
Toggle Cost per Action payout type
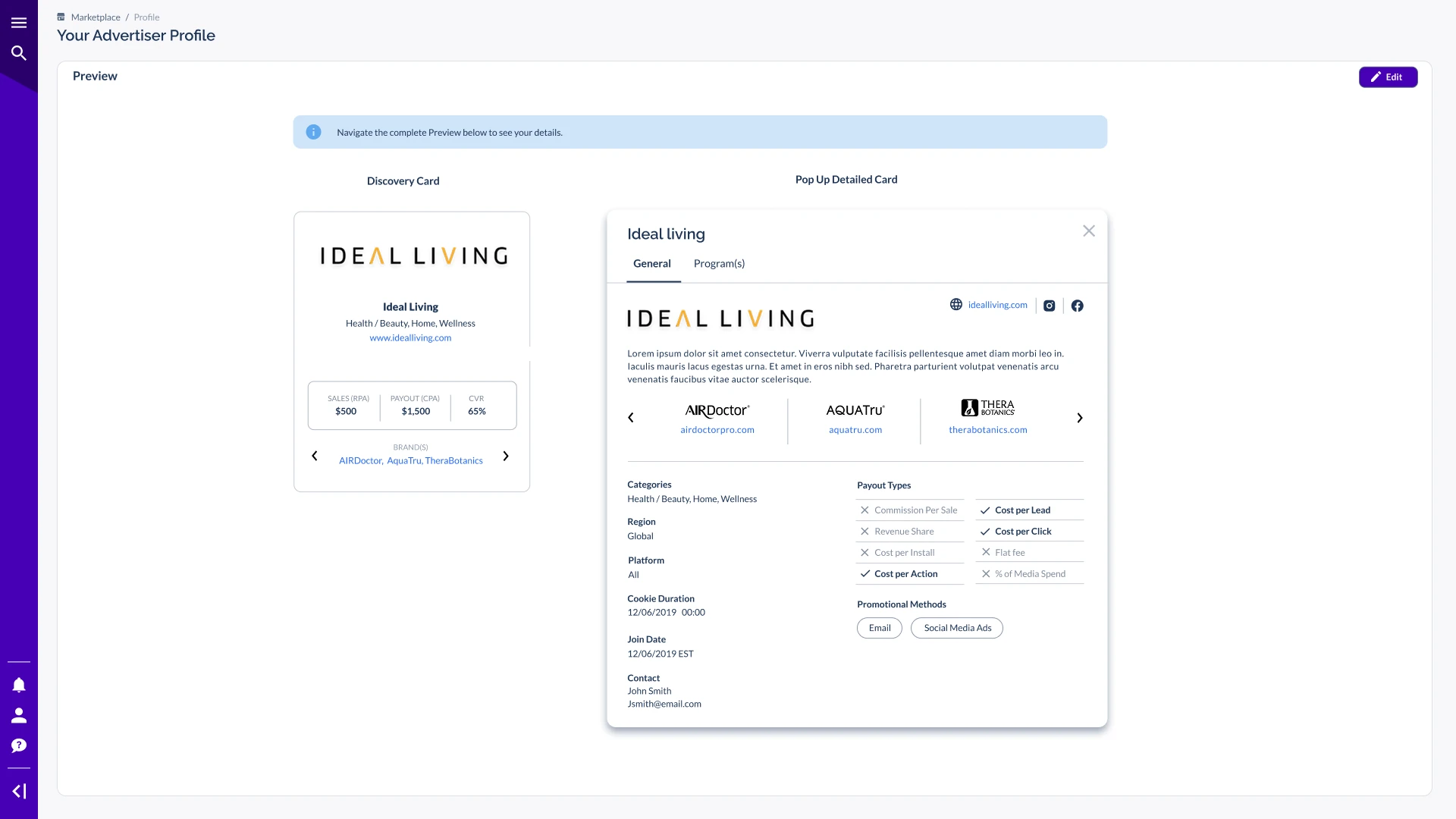910,574
